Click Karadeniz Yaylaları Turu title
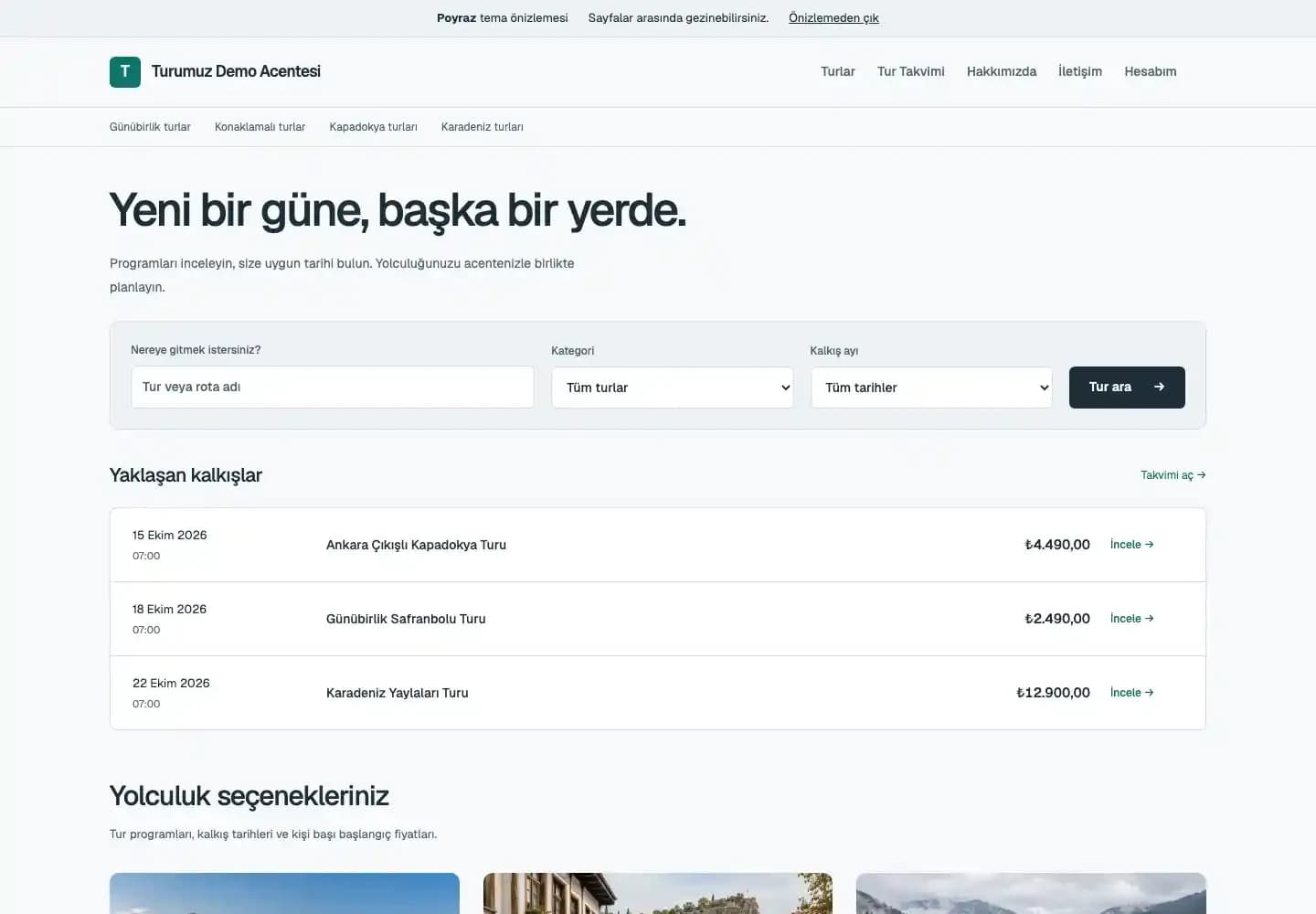Viewport: 1316px width, 914px height. [x=398, y=693]
